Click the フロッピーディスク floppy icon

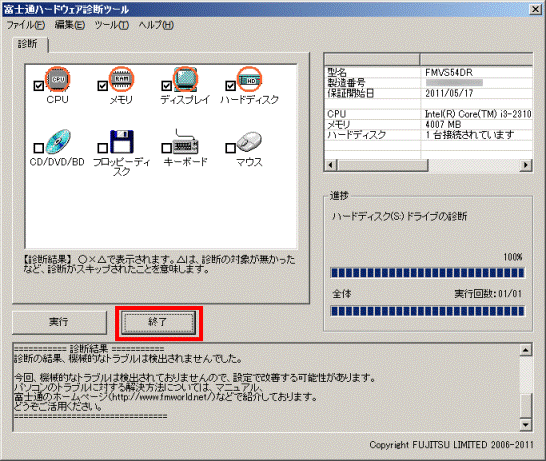point(122,142)
